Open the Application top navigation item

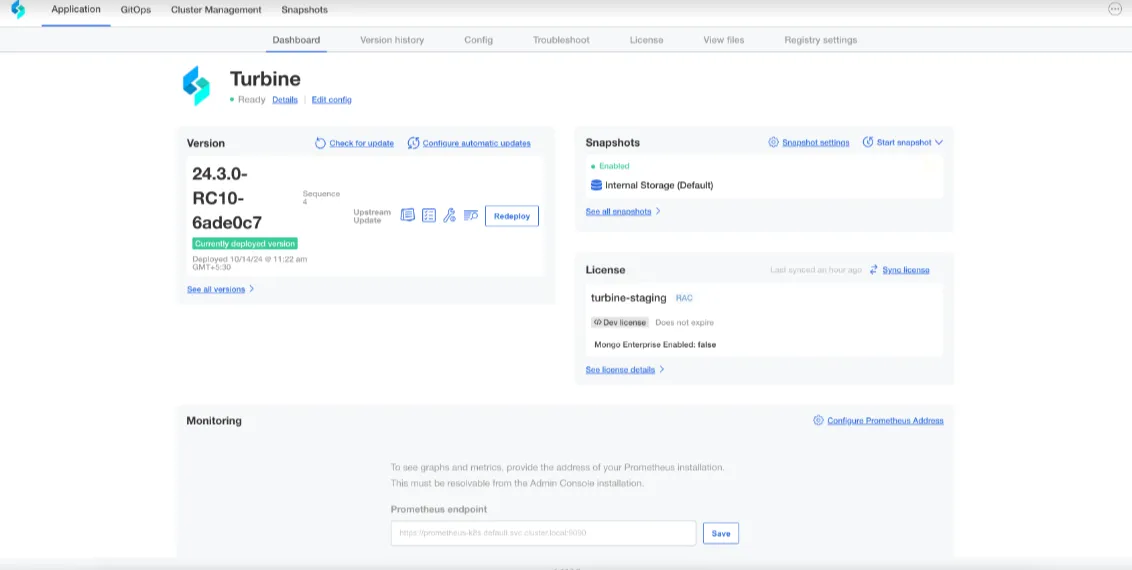click(76, 9)
